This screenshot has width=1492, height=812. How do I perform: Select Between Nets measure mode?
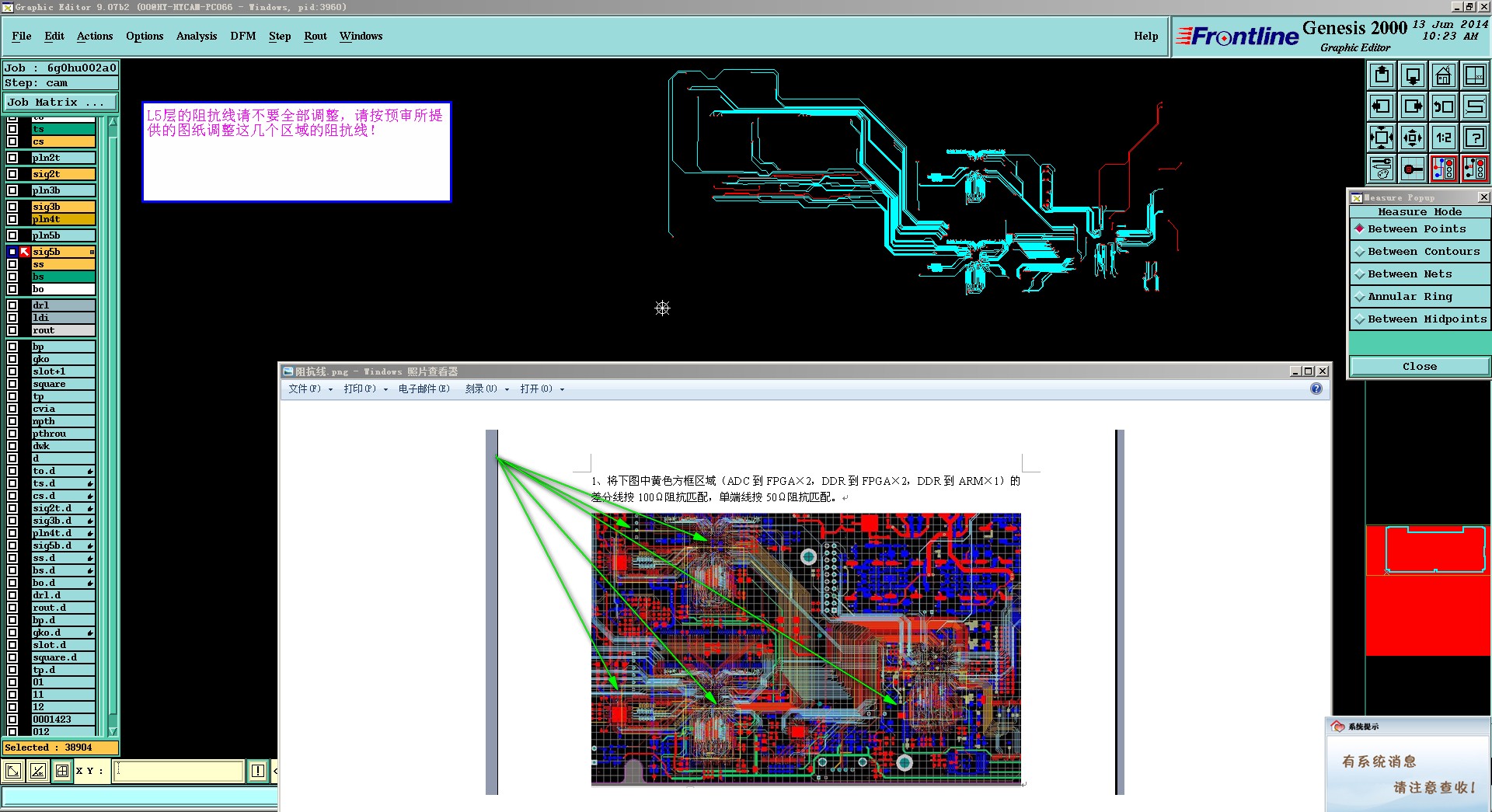click(1420, 274)
